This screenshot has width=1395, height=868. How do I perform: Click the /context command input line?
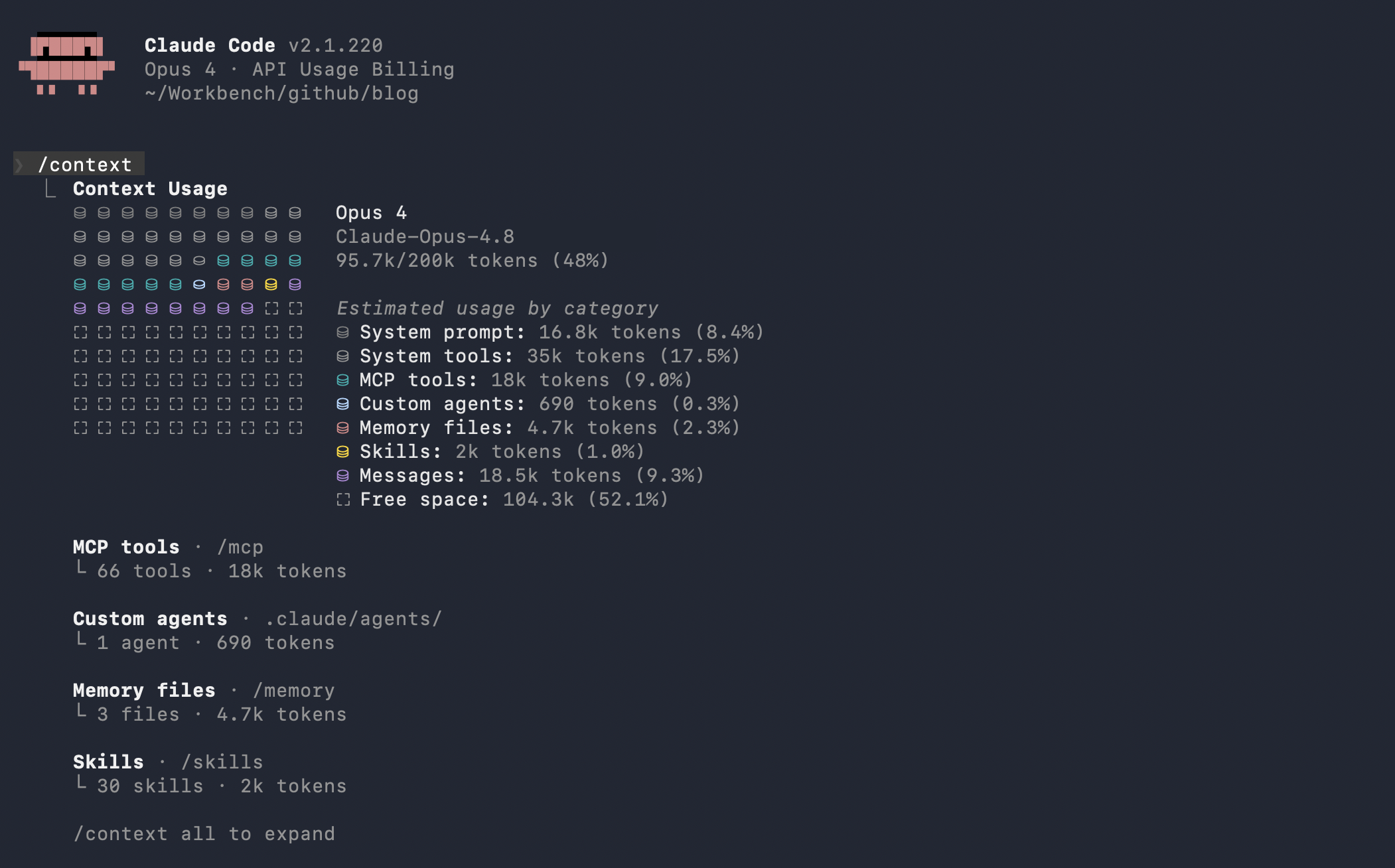click(x=79, y=164)
